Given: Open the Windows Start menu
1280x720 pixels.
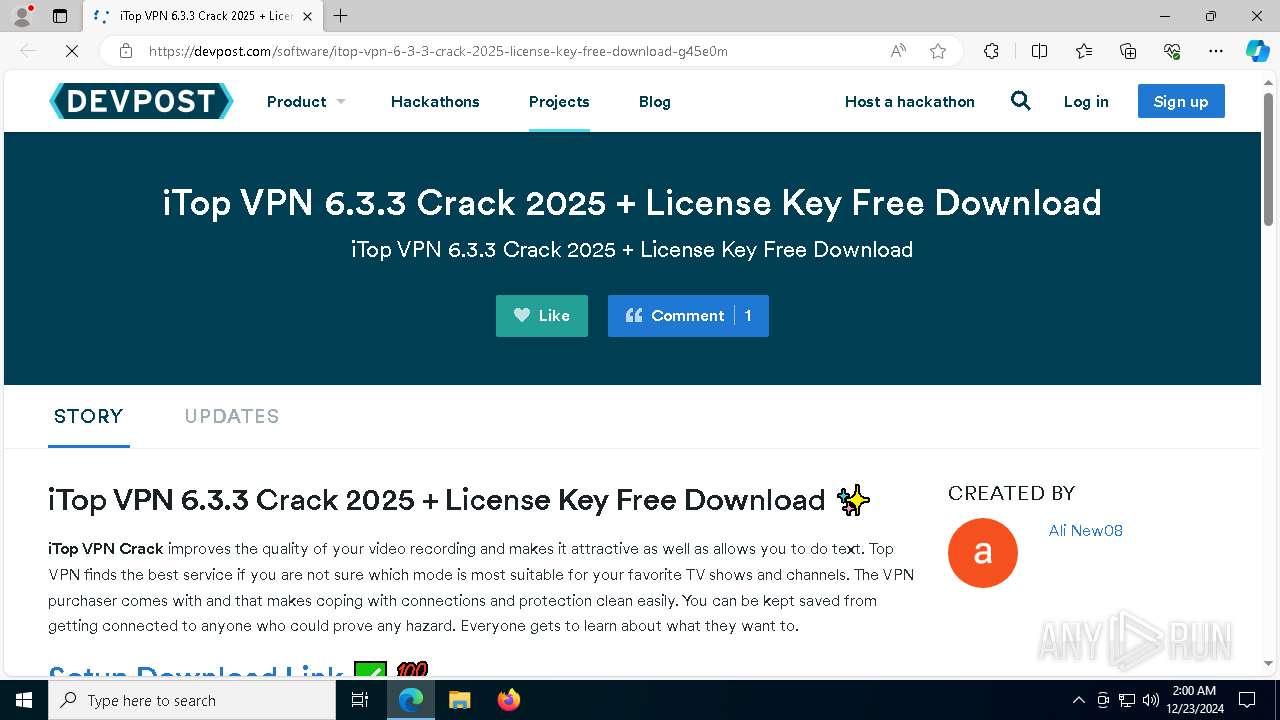Looking at the screenshot, I should tap(24, 700).
